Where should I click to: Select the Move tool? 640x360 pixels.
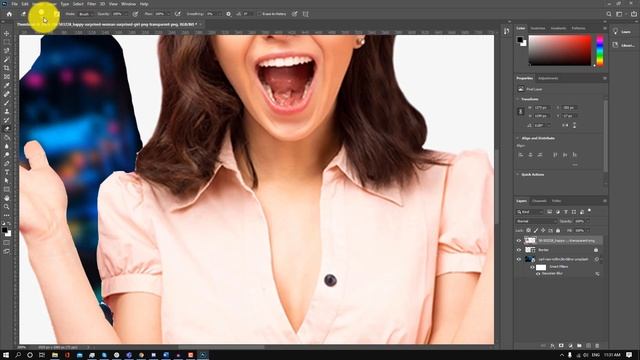[7, 33]
